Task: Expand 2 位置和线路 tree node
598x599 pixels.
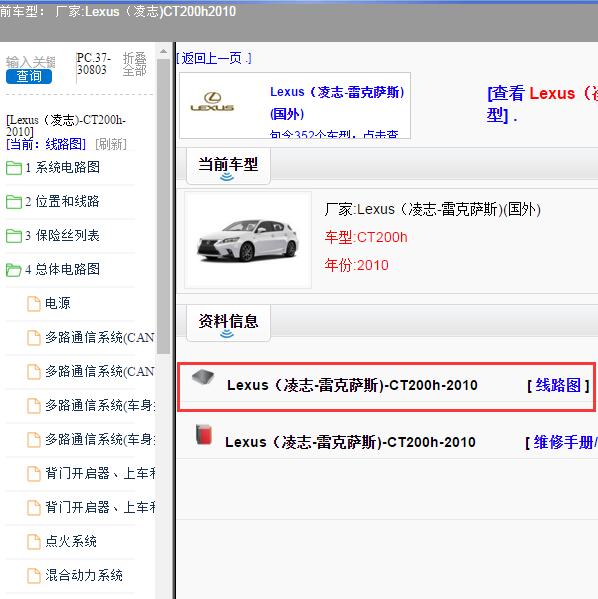Action: [62, 201]
